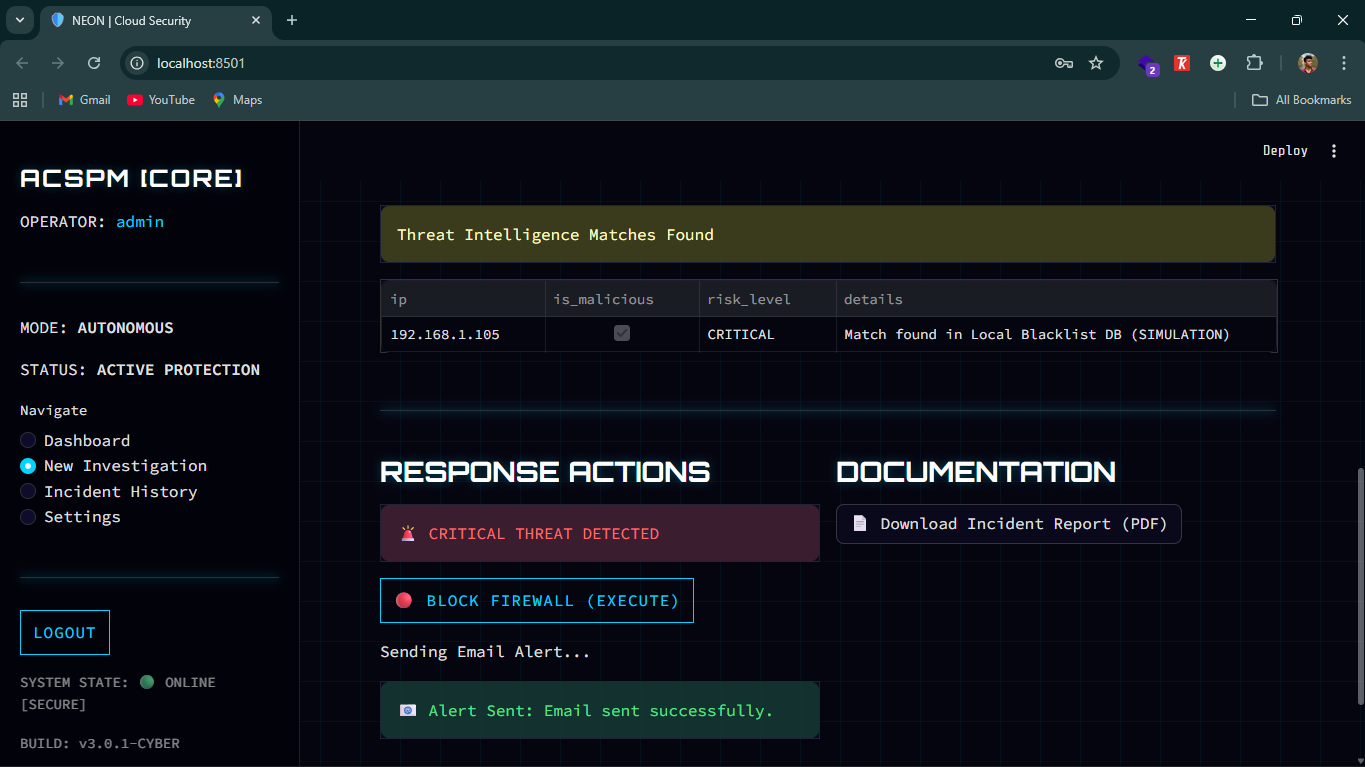Open the app options three-dot menu beside Deploy
This screenshot has height=767, width=1365.
coord(1334,150)
